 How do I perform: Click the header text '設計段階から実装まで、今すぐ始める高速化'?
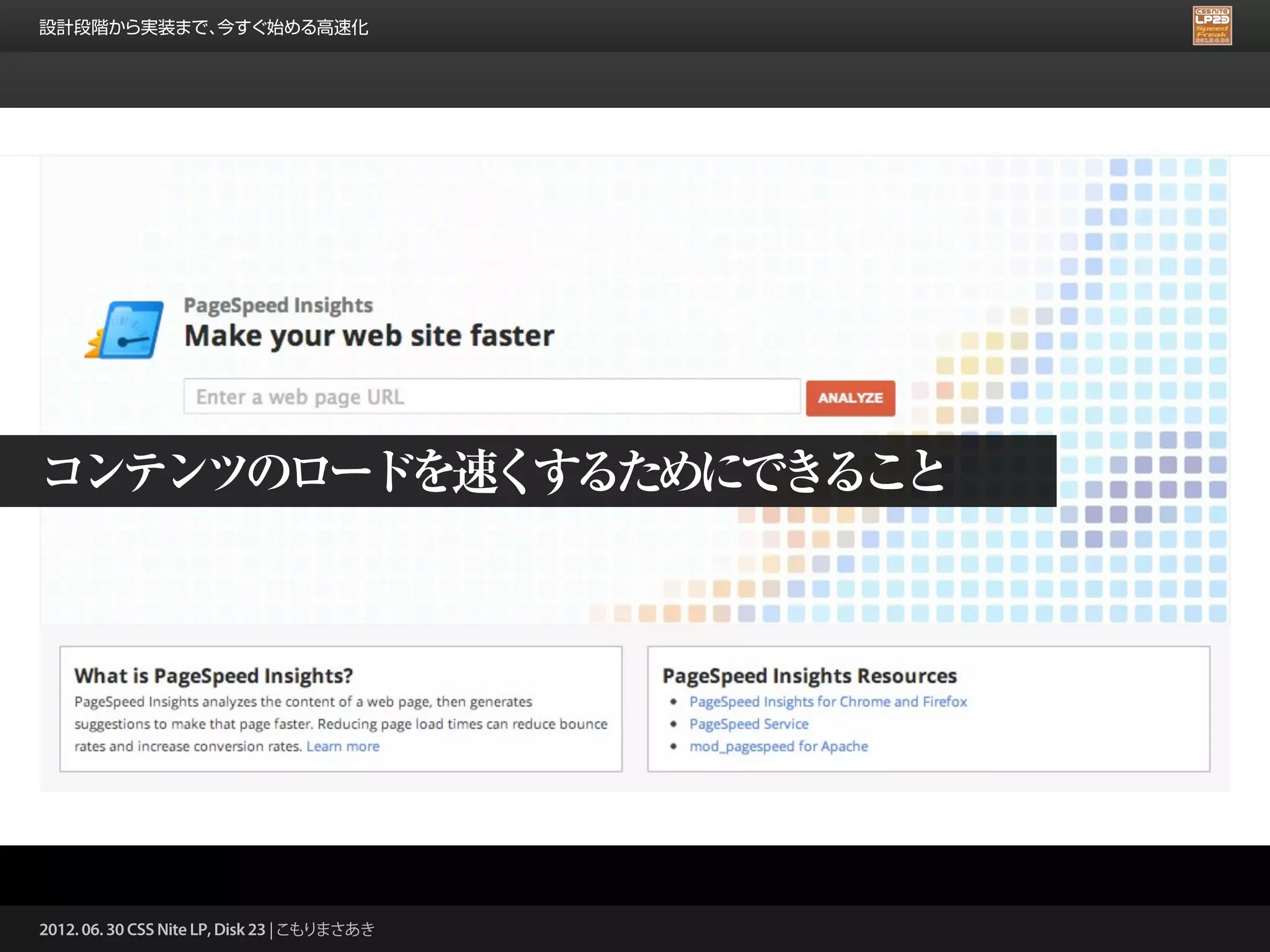pos(203,28)
